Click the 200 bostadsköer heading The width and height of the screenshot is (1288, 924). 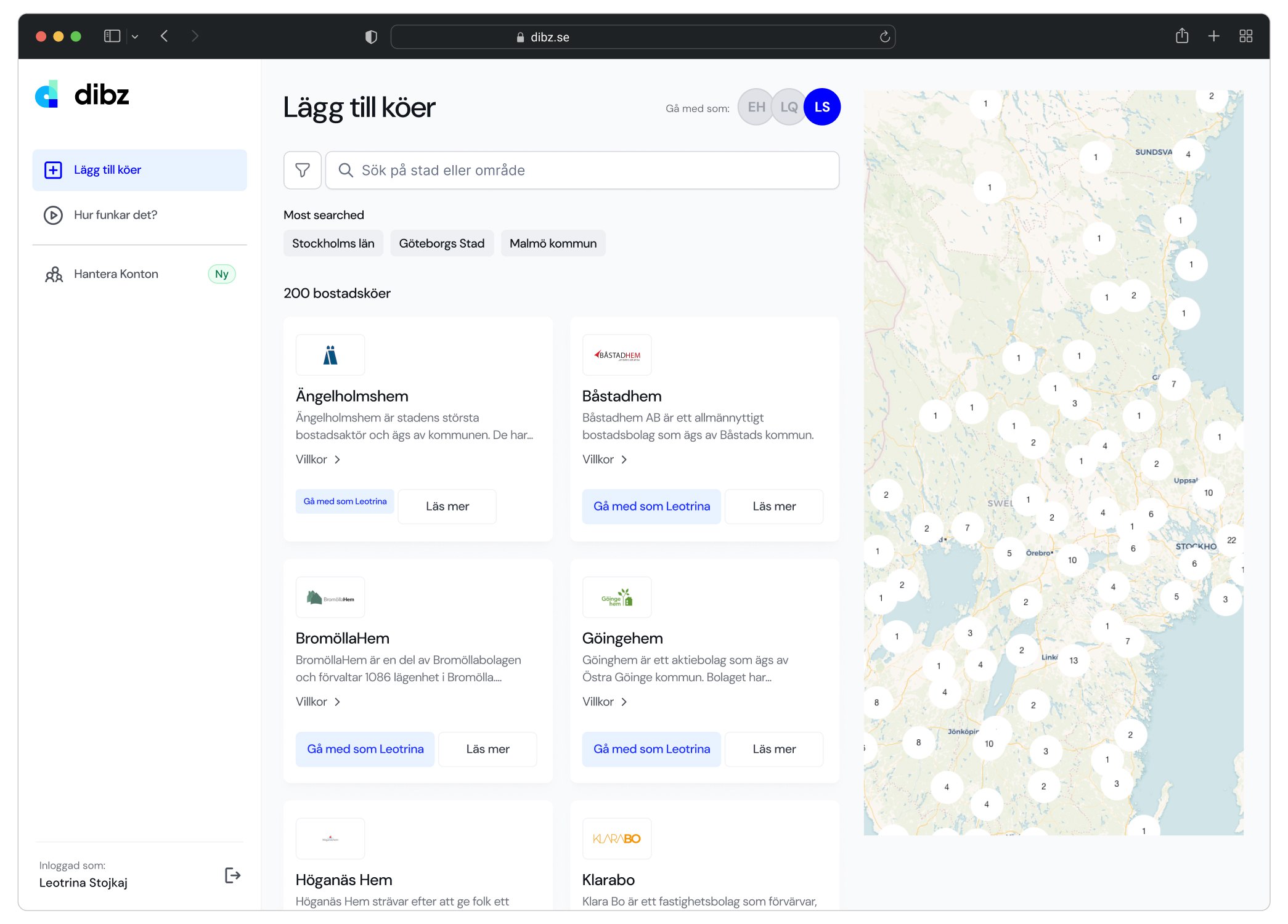click(337, 293)
